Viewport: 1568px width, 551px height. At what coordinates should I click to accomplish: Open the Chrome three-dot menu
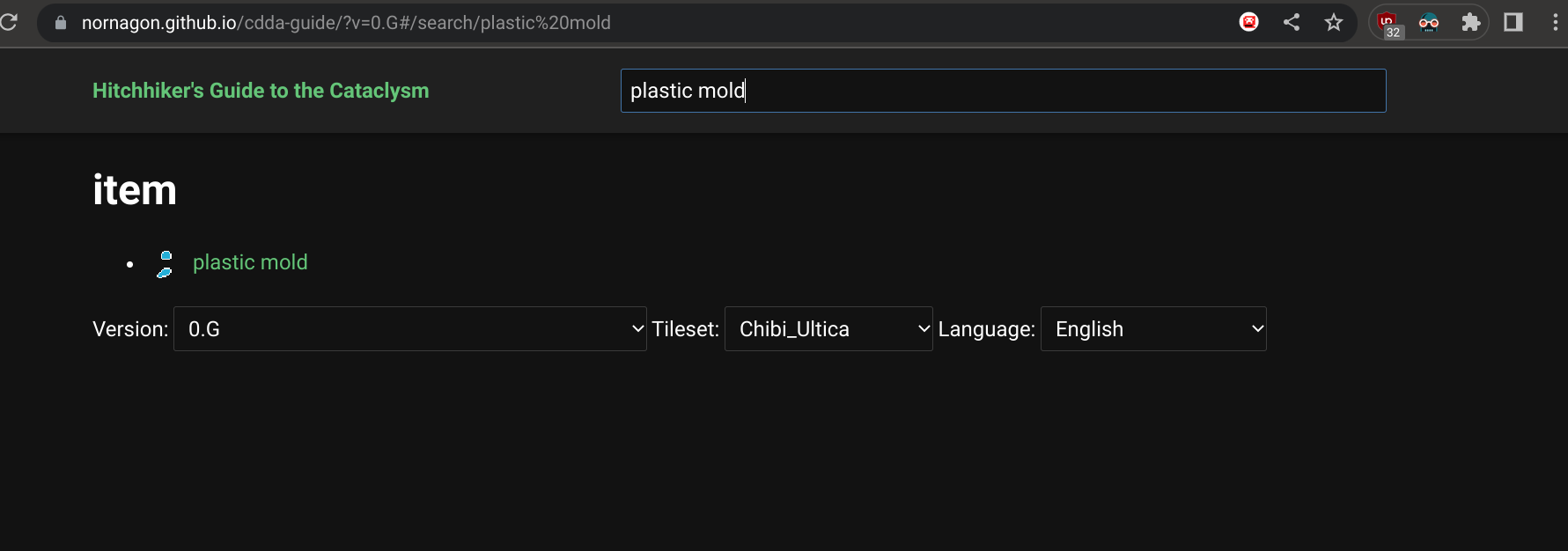1555,22
